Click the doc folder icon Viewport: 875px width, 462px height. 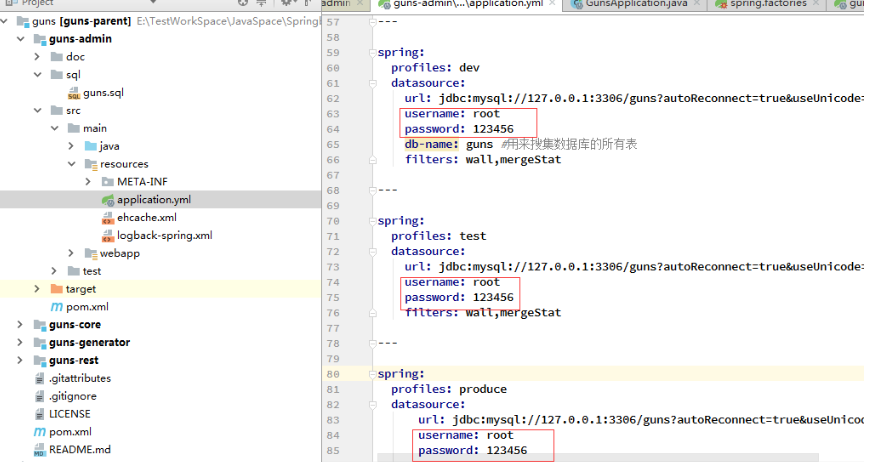pos(56,56)
